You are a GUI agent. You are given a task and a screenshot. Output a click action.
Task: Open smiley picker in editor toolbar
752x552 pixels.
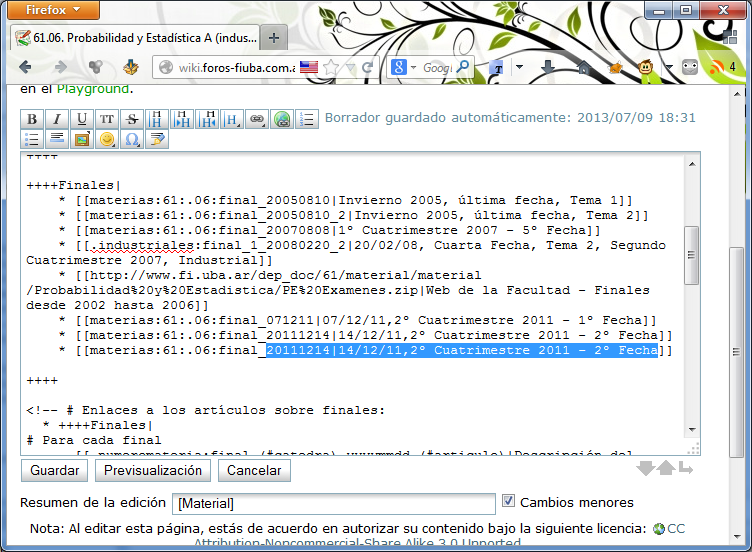point(107,139)
